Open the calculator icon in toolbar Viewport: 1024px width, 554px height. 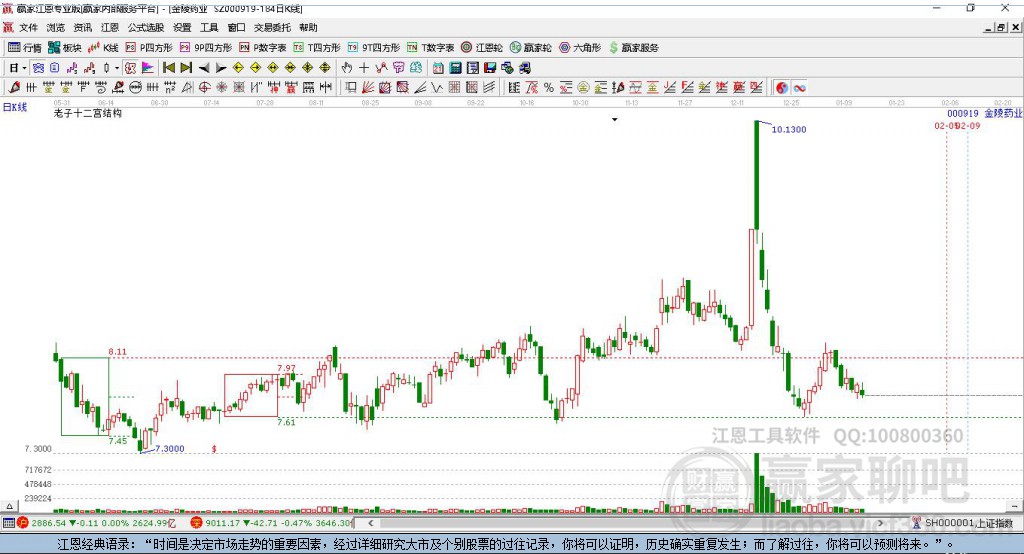[x=455, y=68]
